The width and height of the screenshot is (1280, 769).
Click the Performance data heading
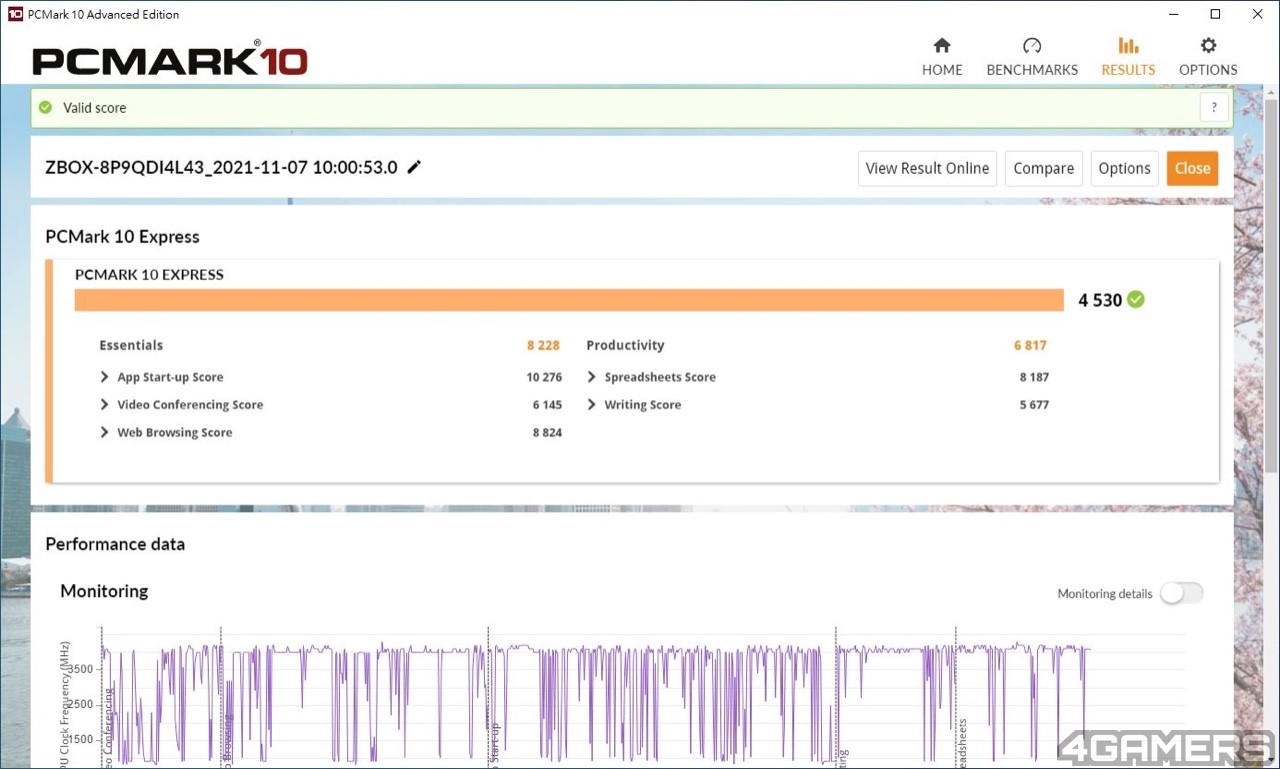click(x=115, y=544)
